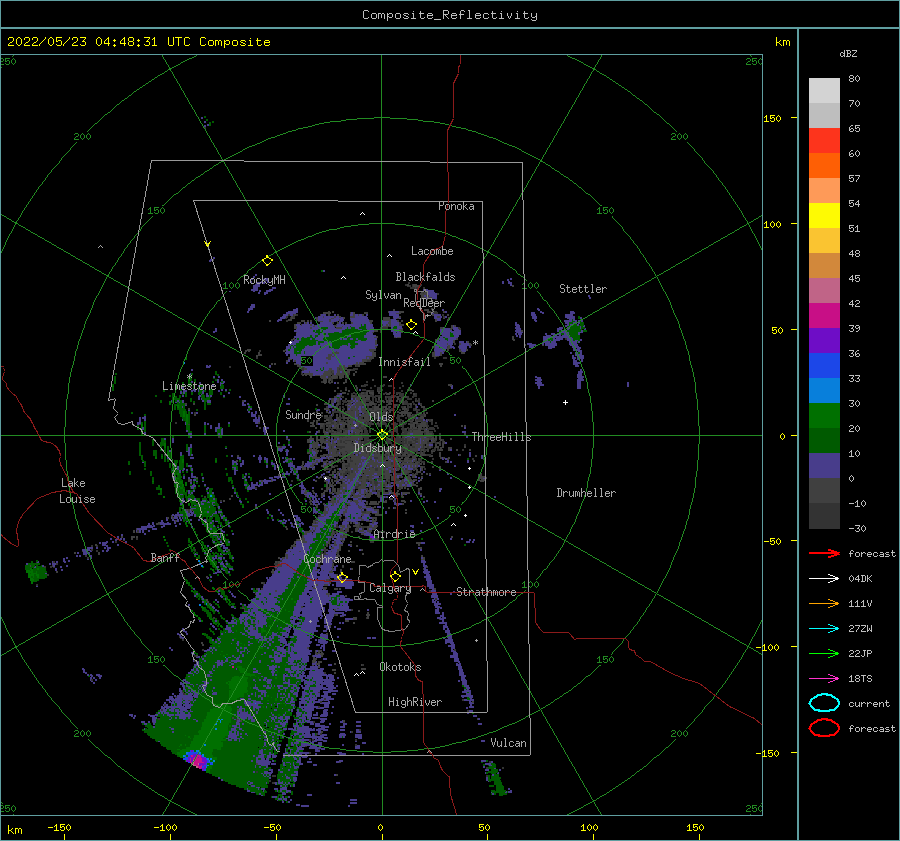Image resolution: width=900 pixels, height=841 pixels.
Task: Click the current legend label
Action: coord(869,703)
